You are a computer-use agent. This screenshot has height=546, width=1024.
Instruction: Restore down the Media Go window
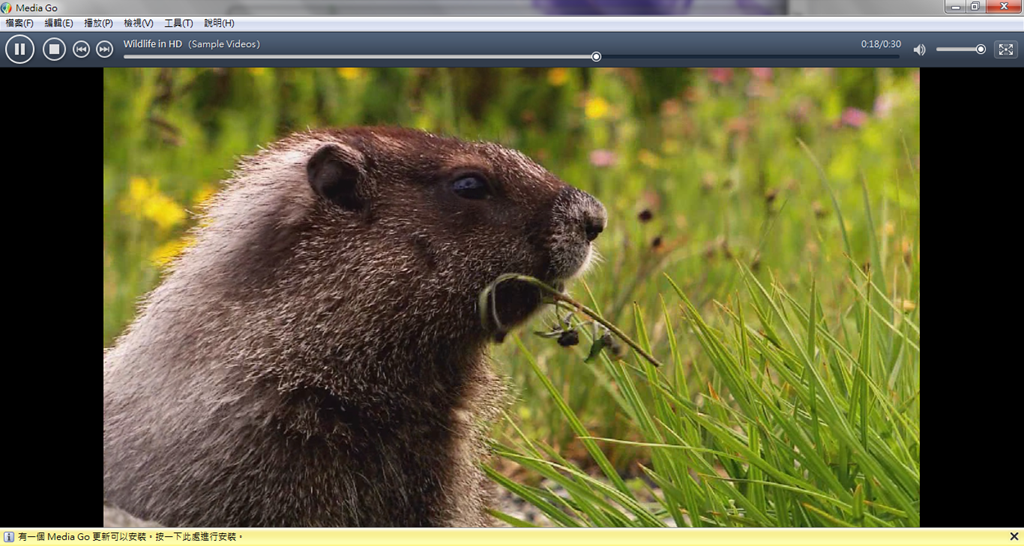pyautogui.click(x=975, y=7)
